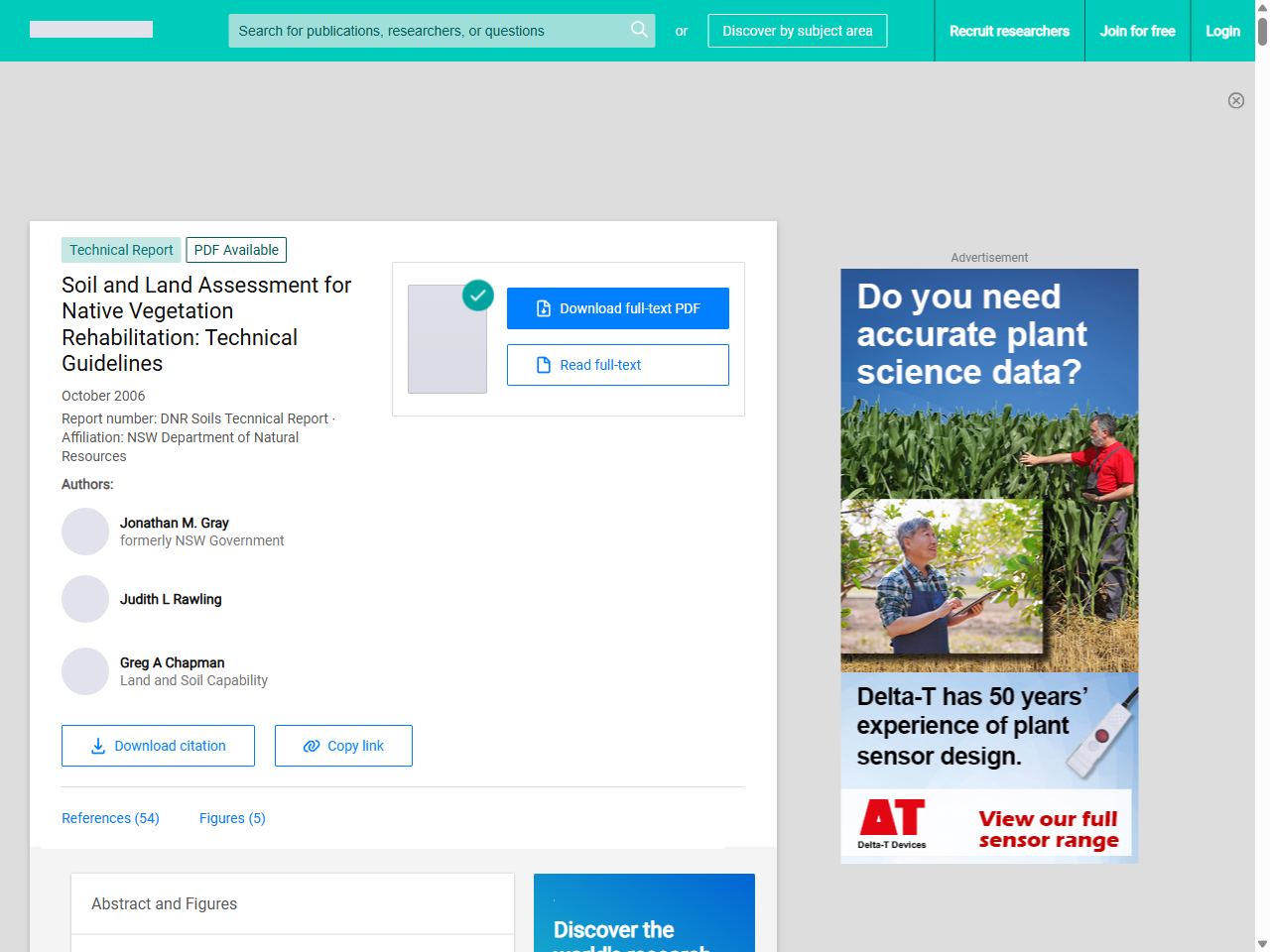Click Discover by subject area button
The image size is (1270, 952).
[798, 31]
